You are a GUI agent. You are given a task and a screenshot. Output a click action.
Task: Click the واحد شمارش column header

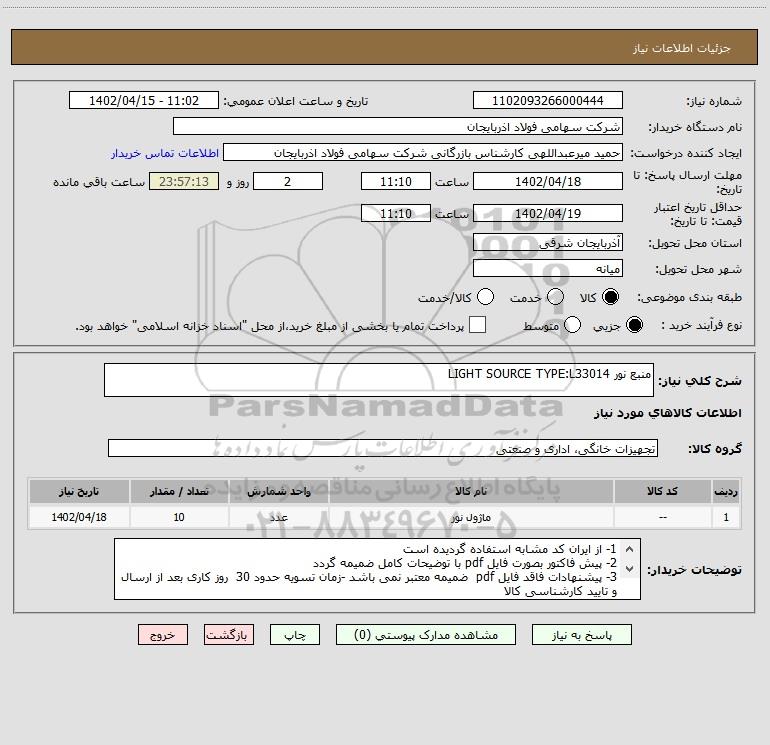coord(278,491)
